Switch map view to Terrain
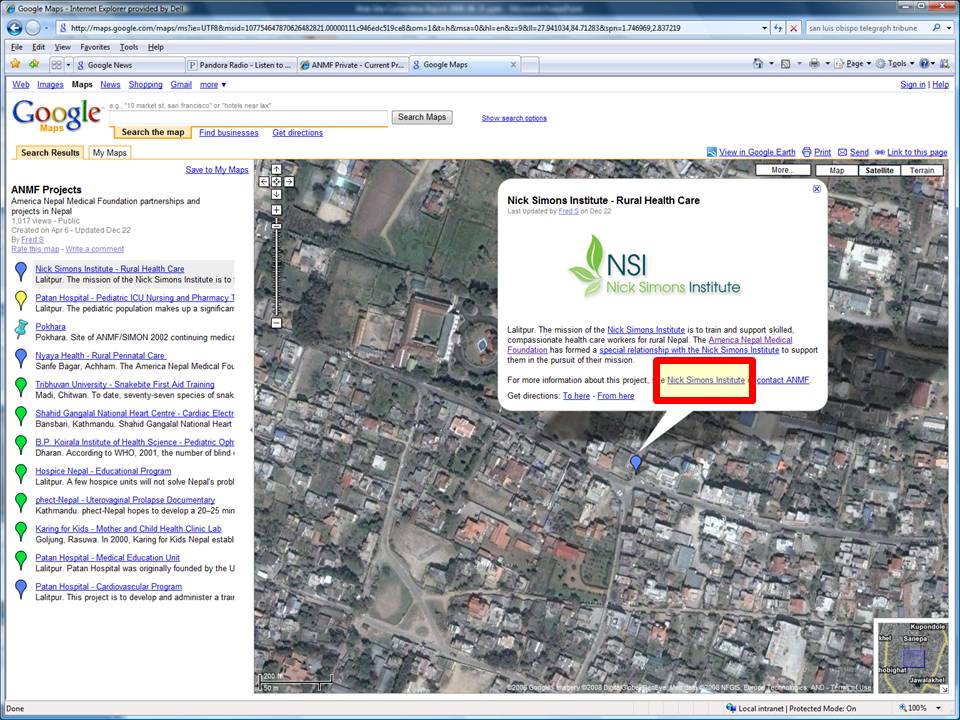The image size is (960, 720). point(921,171)
